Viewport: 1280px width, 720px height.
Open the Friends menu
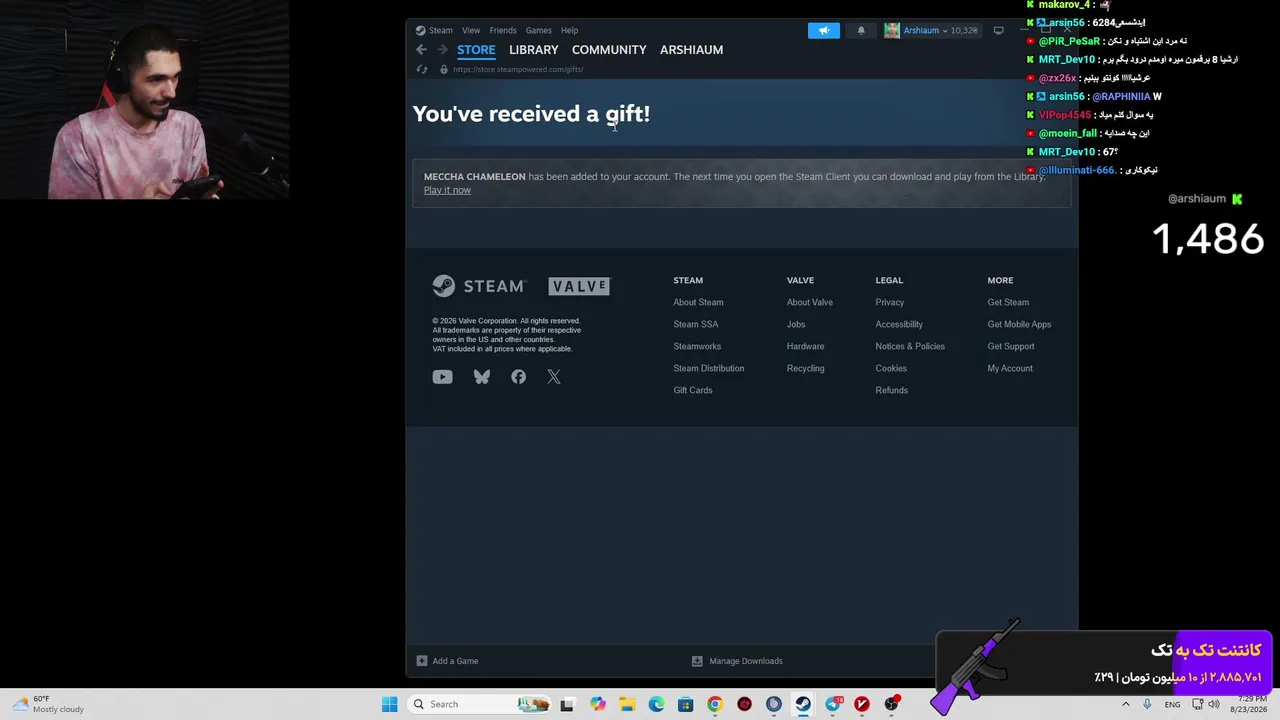click(503, 30)
